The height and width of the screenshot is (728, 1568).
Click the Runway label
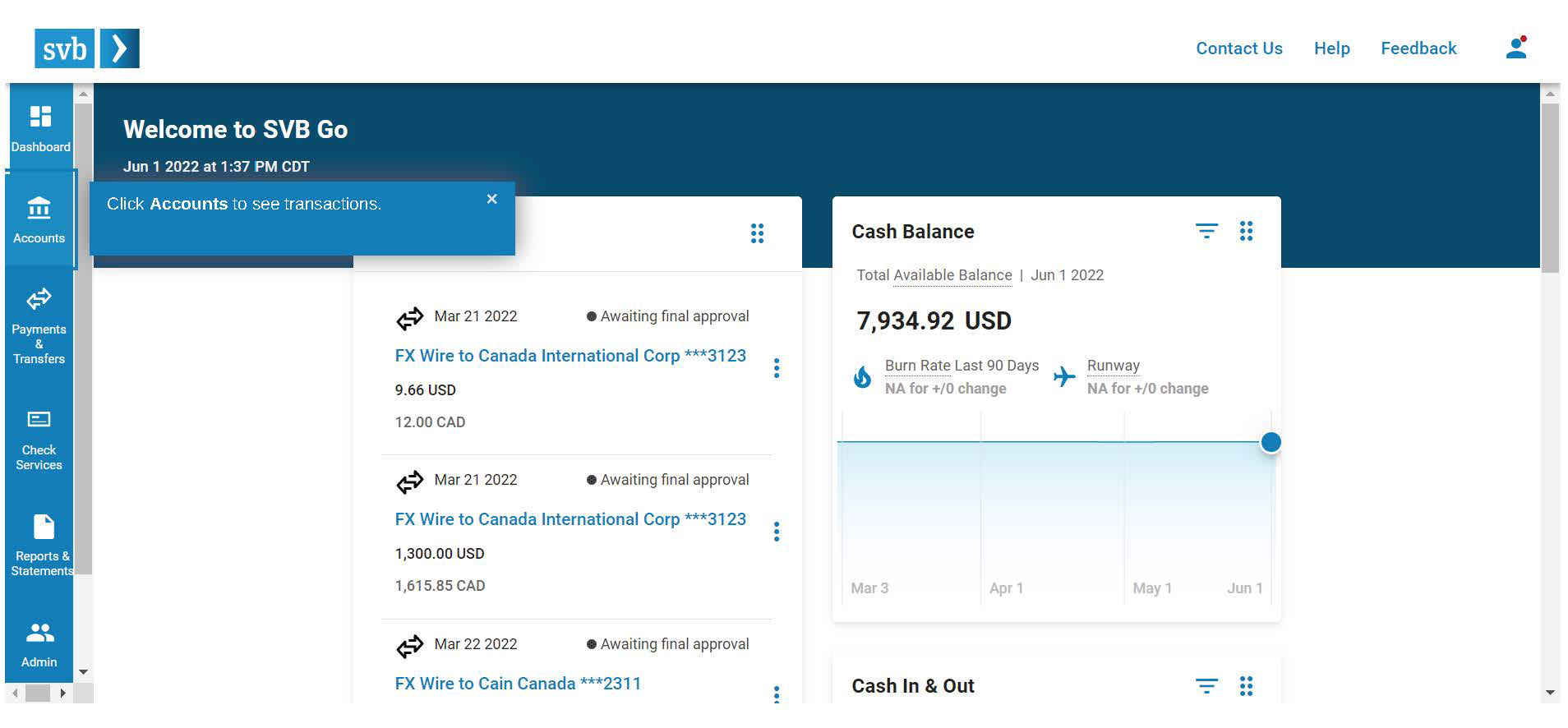(x=1113, y=366)
